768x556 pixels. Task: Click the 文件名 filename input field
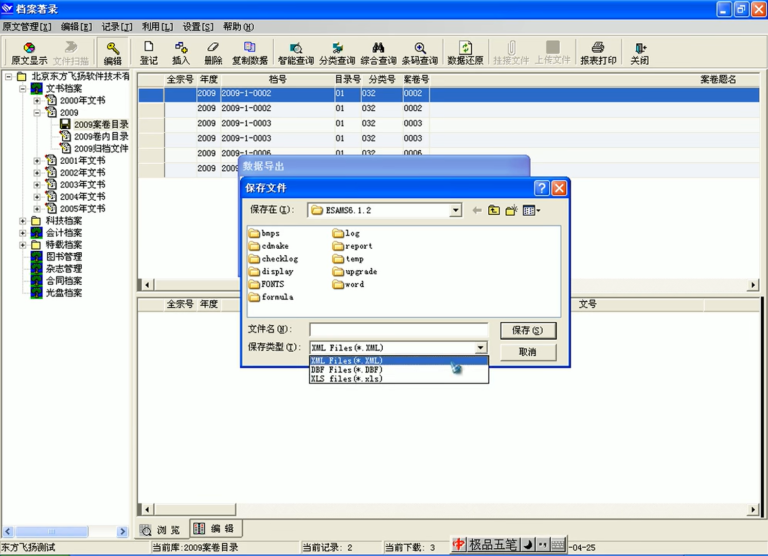click(x=399, y=330)
